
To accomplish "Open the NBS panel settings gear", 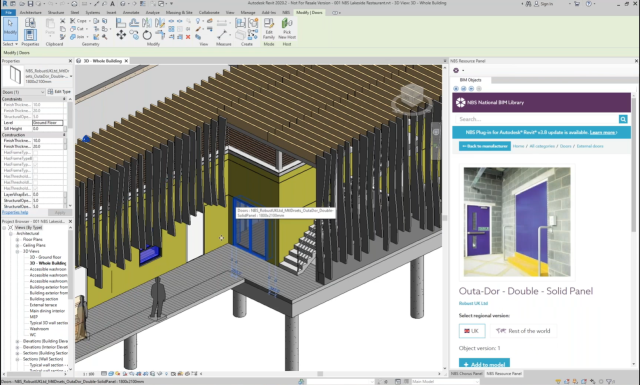I will click(x=456, y=70).
